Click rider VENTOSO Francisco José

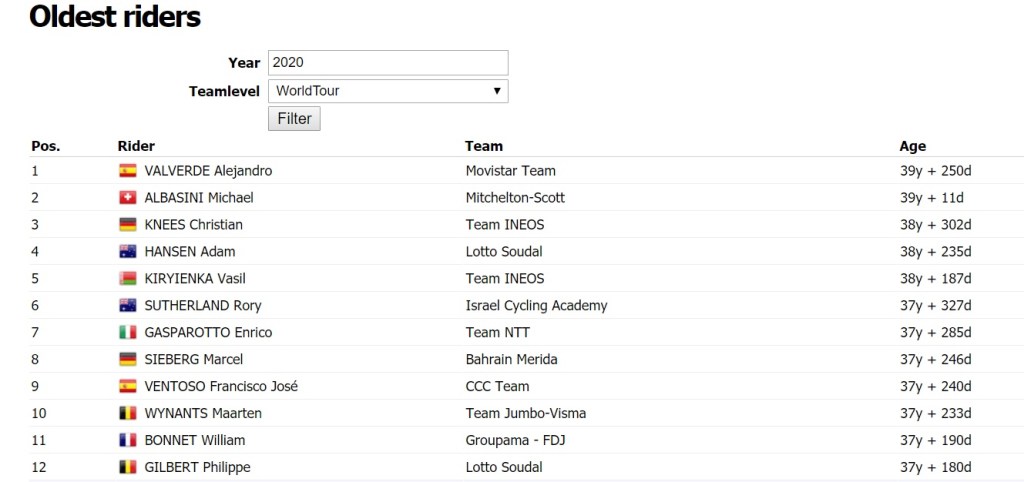tap(221, 387)
